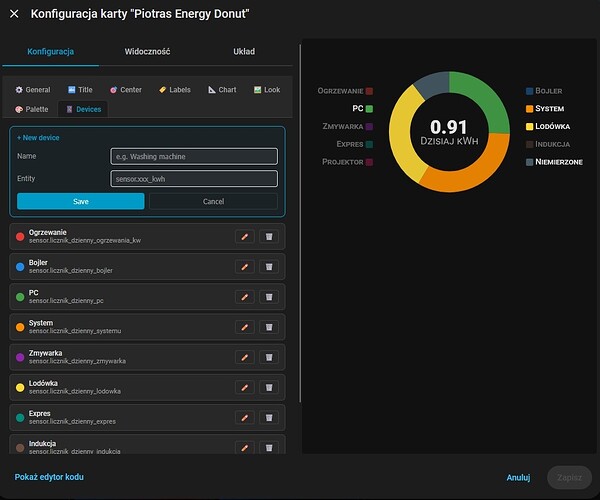Edit the Lodówka device with pencil icon
600x500 pixels.
[x=245, y=388]
